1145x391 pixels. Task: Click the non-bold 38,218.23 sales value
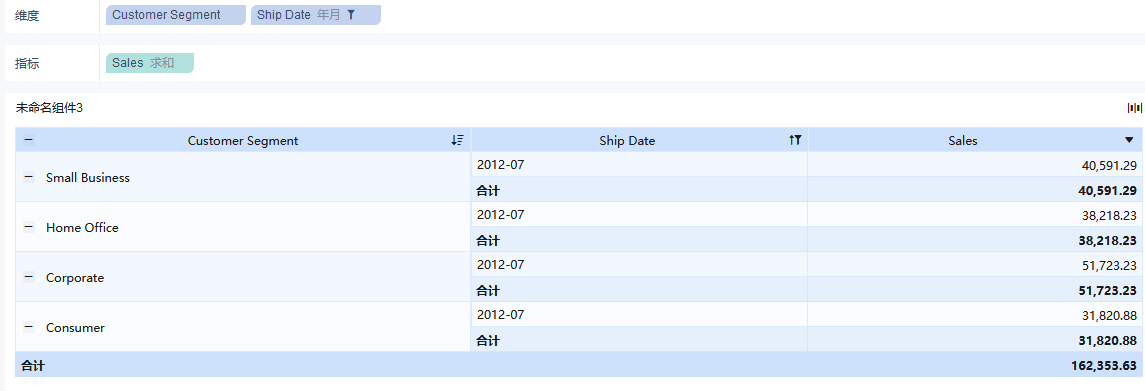pyautogui.click(x=1108, y=216)
